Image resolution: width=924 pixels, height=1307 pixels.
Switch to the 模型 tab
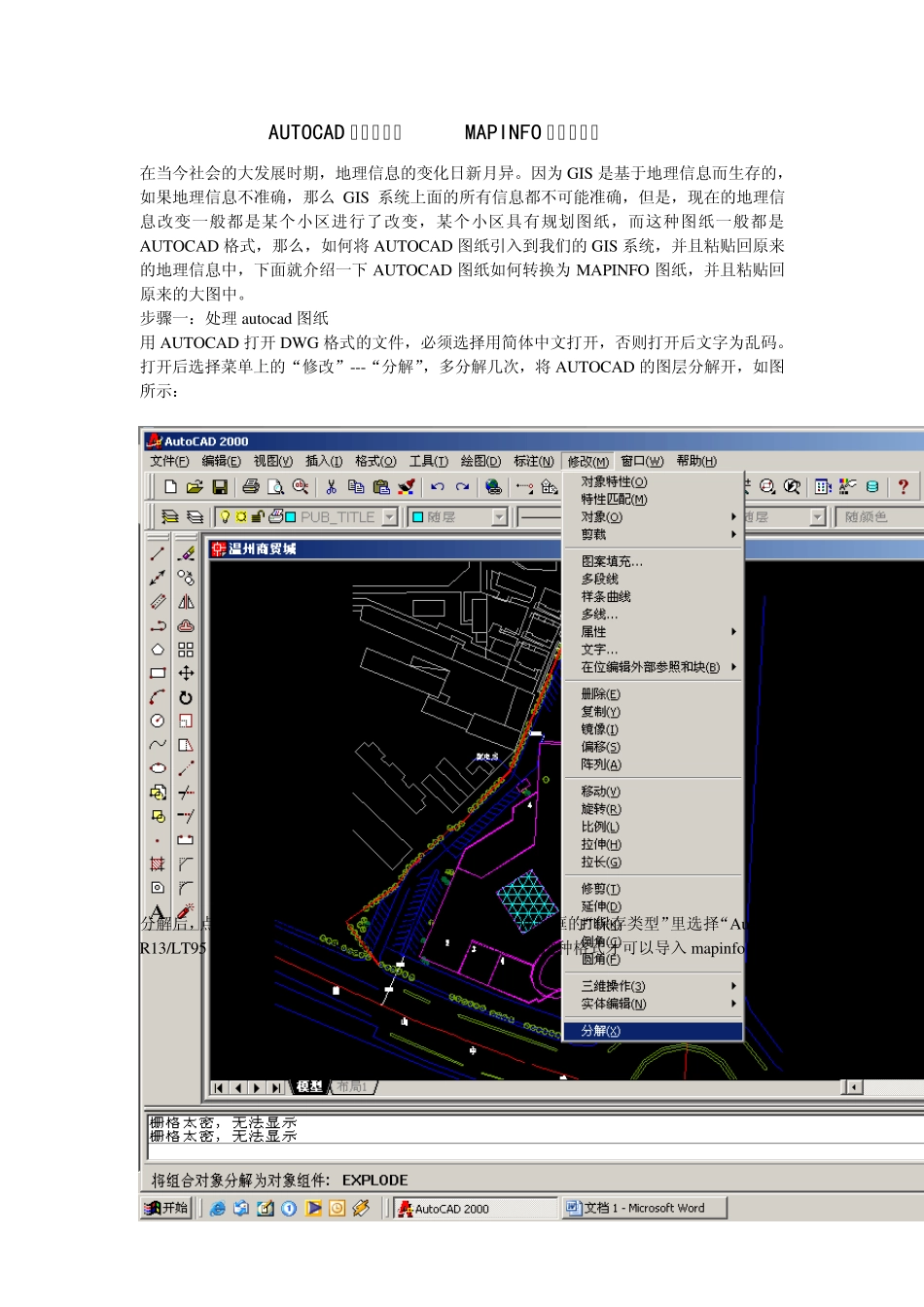[x=309, y=1086]
